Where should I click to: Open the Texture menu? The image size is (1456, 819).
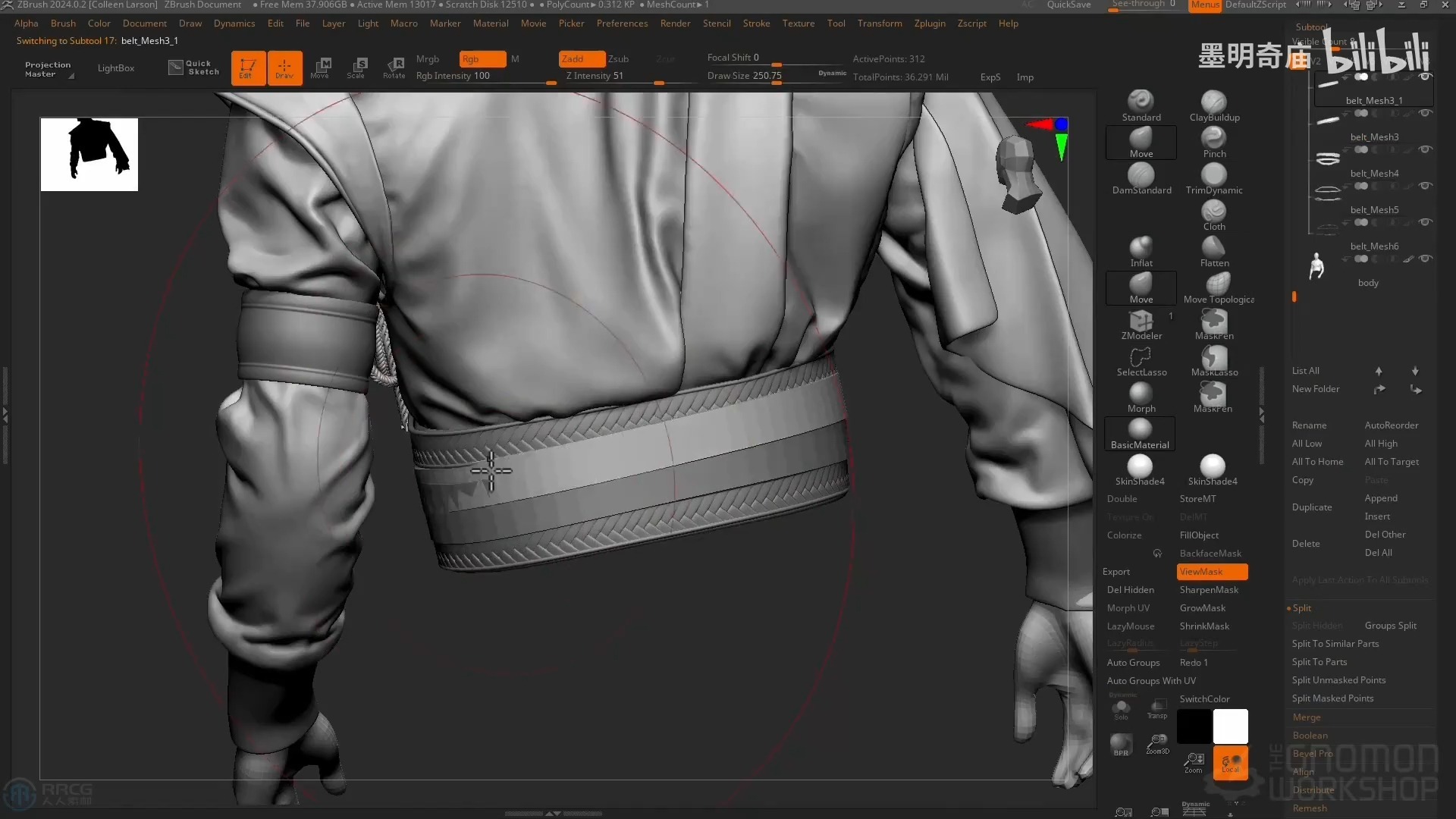pos(798,24)
